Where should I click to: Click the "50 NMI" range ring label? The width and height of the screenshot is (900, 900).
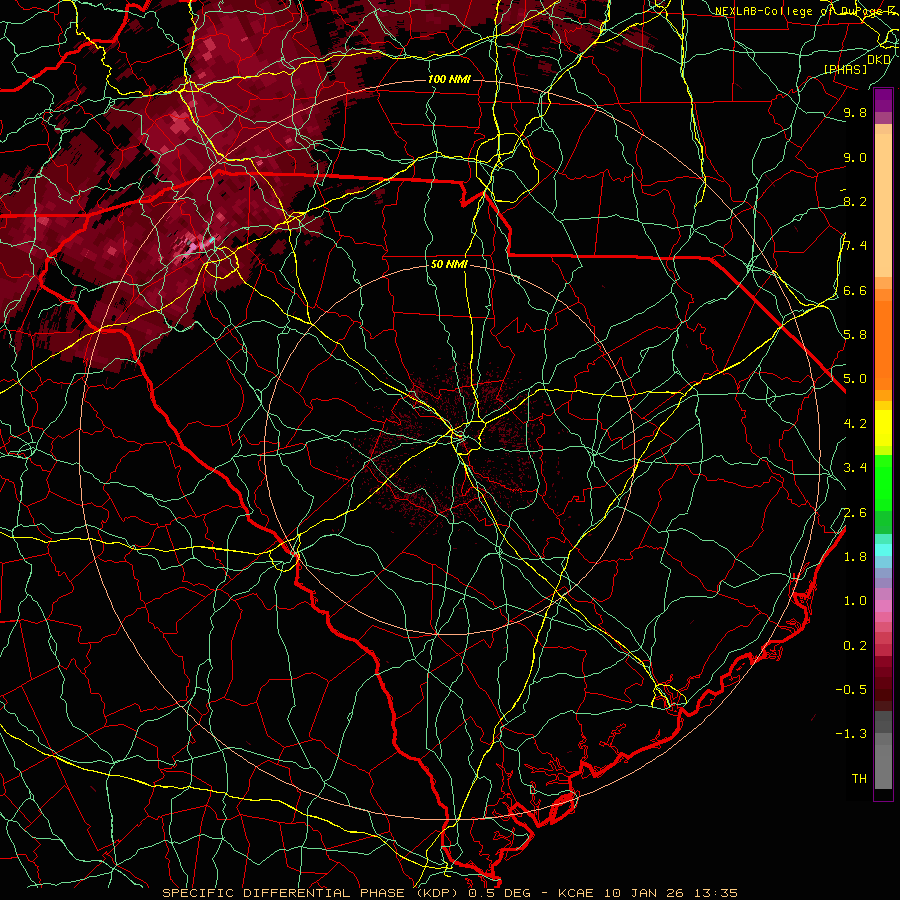[x=449, y=265]
